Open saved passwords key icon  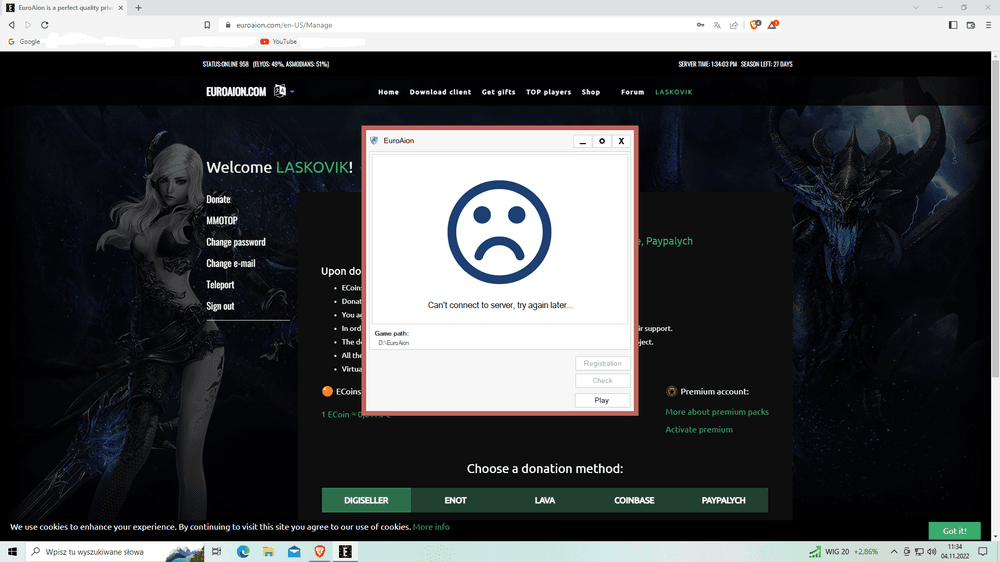click(x=700, y=25)
